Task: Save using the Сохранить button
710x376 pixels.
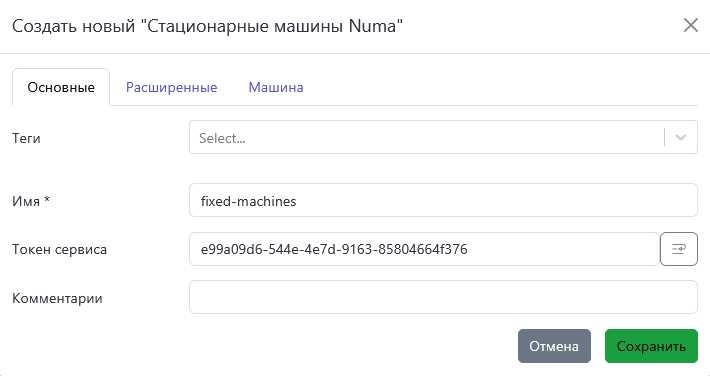Action: (651, 346)
